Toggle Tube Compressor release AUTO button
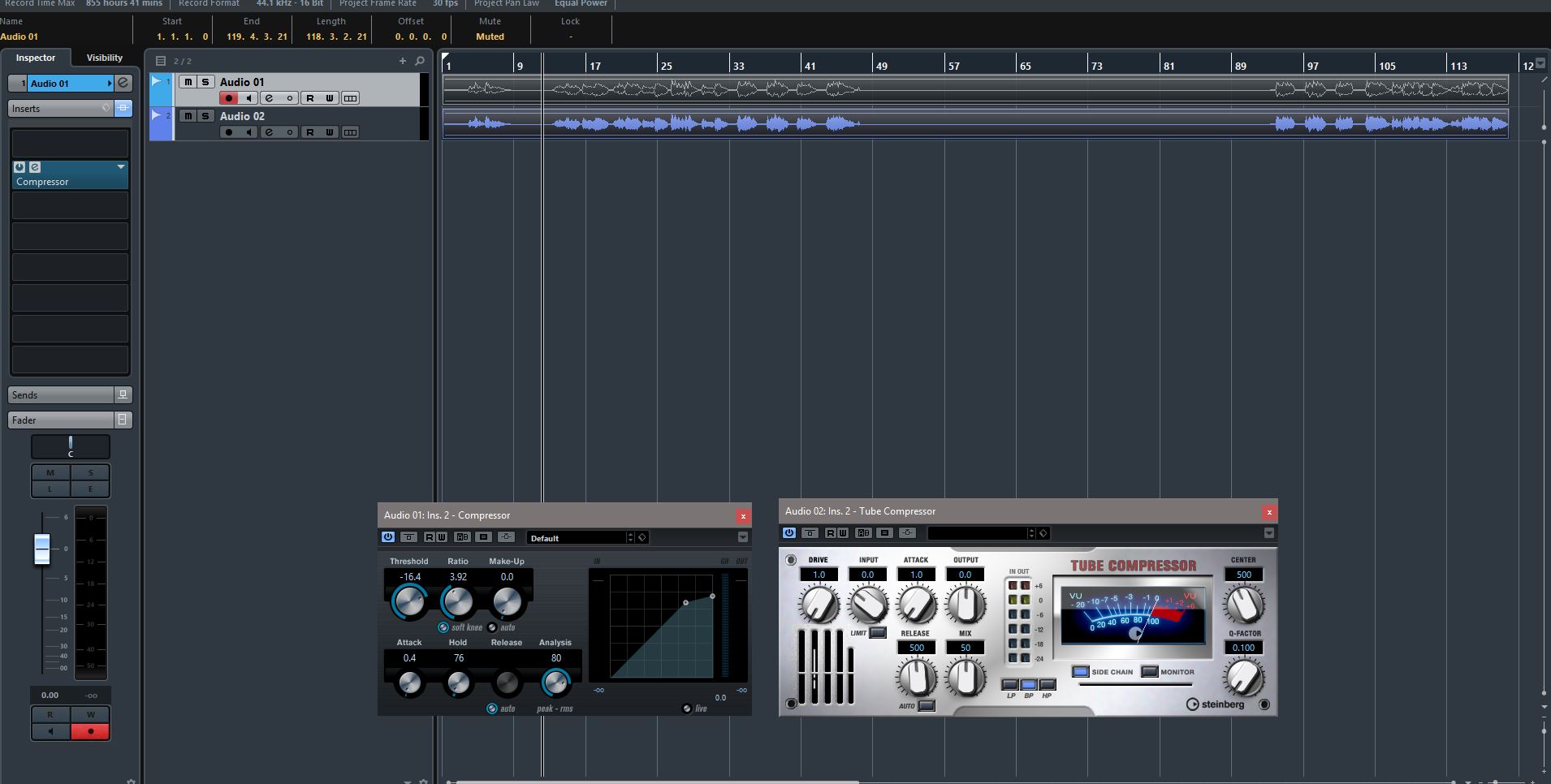The width and height of the screenshot is (1551, 784). pos(926,706)
